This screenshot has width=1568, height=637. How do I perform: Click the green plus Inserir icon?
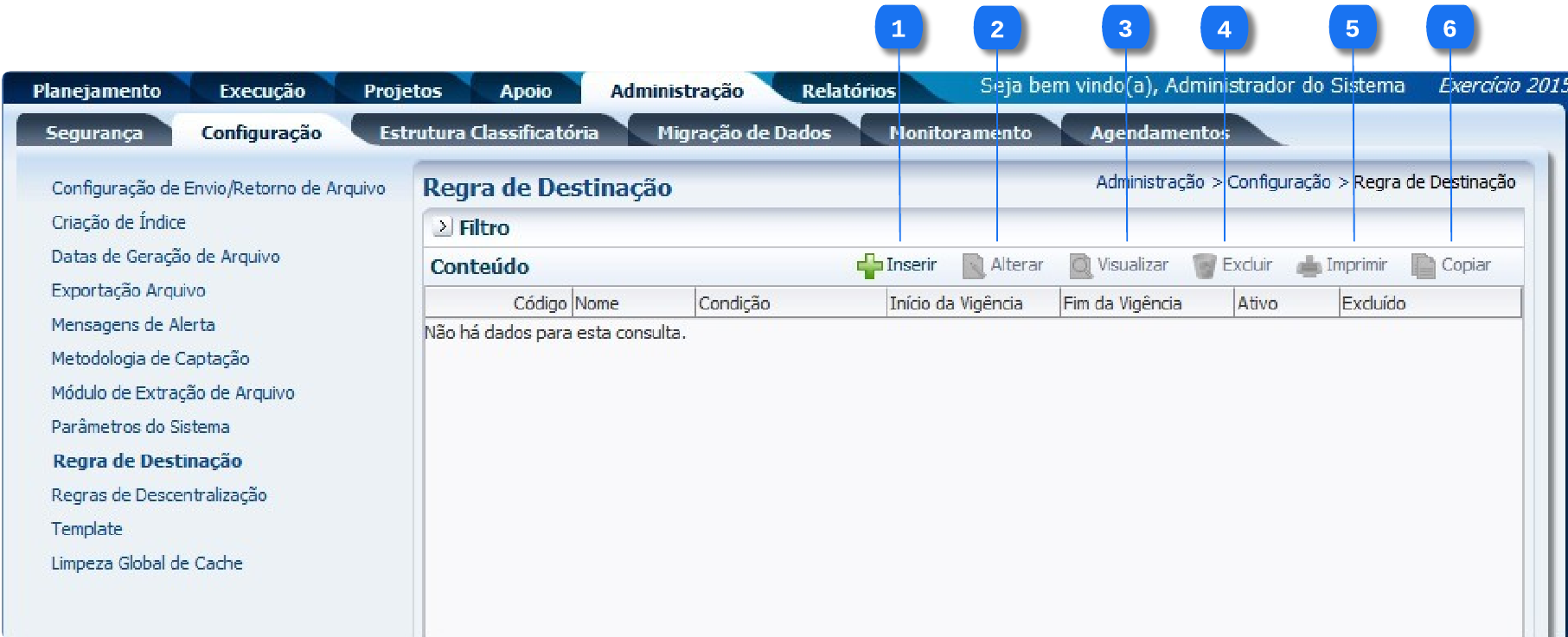pos(868,266)
